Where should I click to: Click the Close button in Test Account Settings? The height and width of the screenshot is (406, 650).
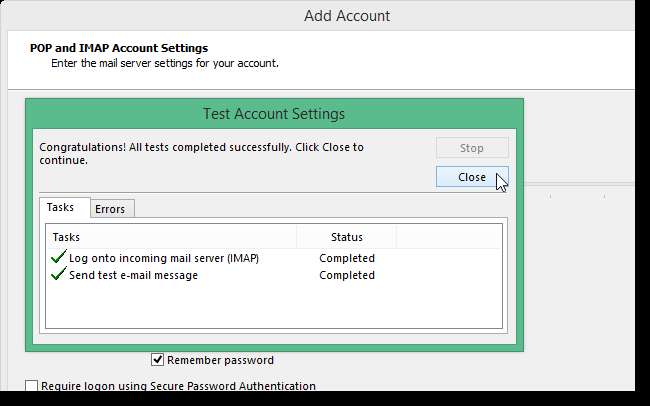[472, 177]
